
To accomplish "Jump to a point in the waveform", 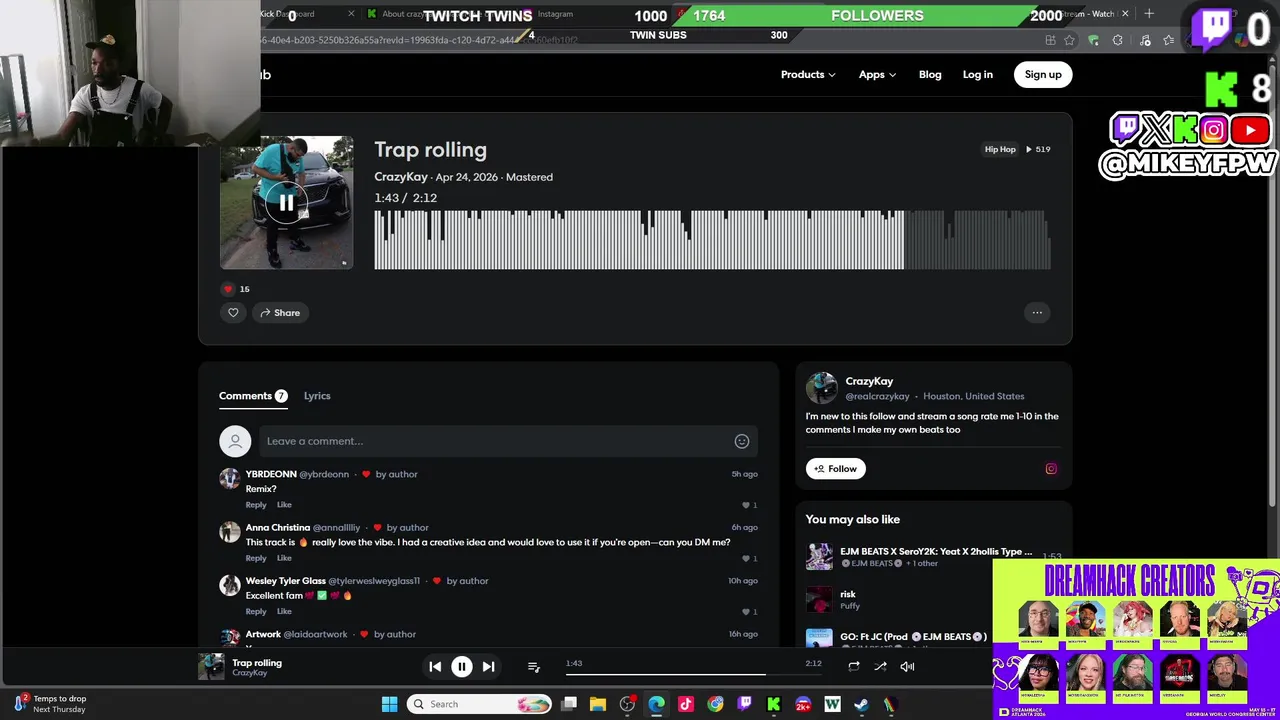I will [x=712, y=240].
